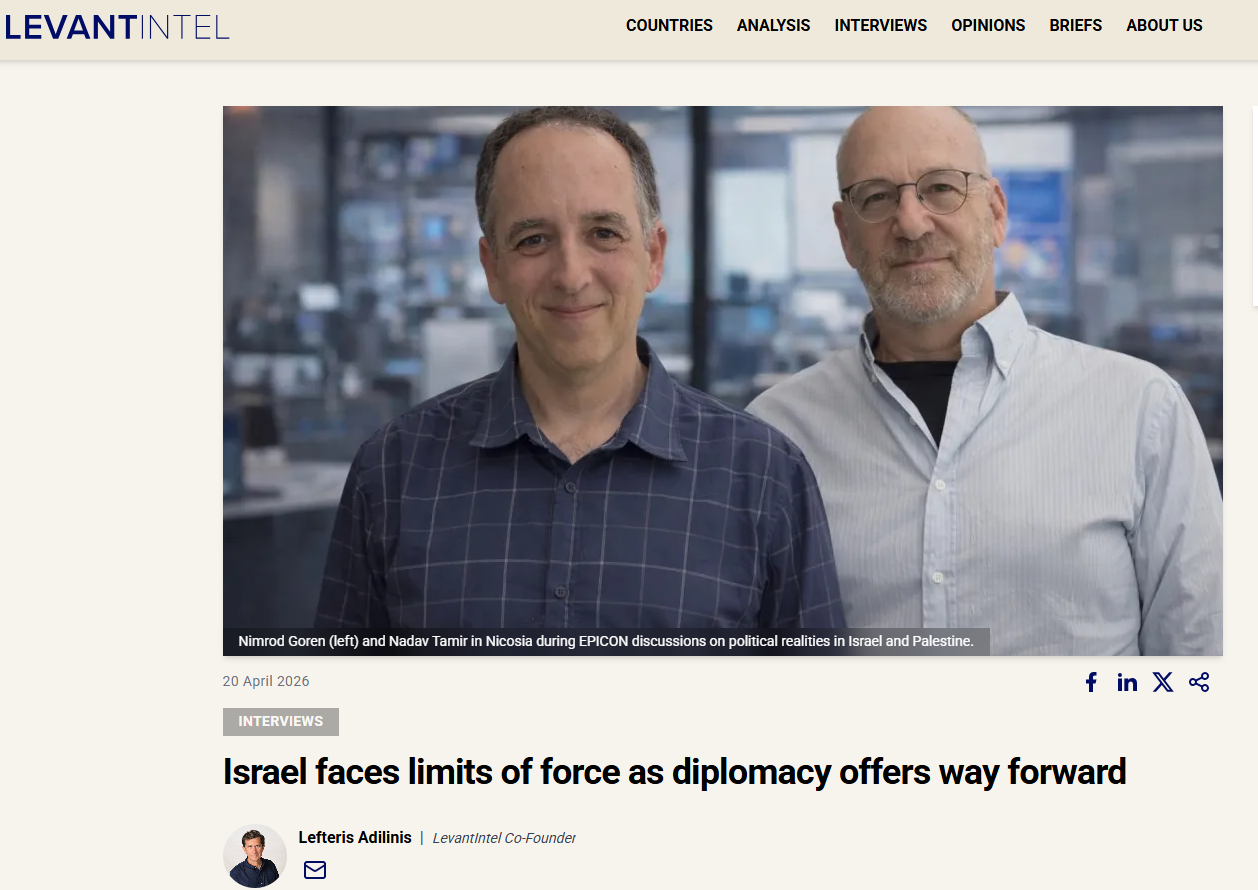This screenshot has width=1258, height=890.
Task: Open Lefteris Adilinis author profile link
Action: 355,838
